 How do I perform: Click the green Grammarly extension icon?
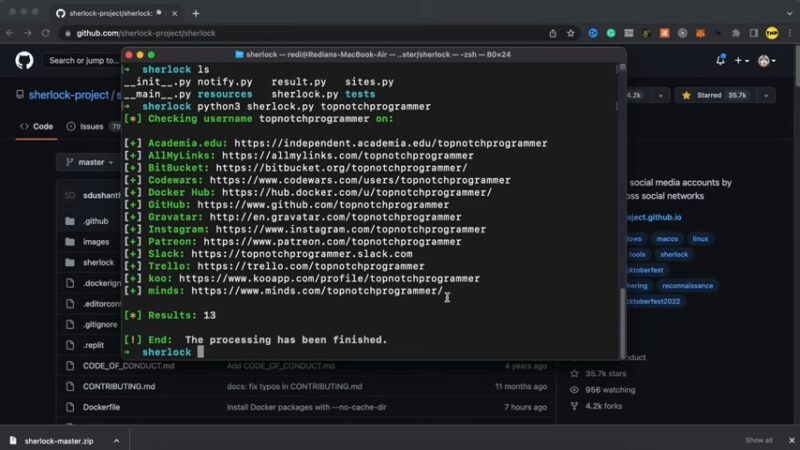tap(611, 33)
